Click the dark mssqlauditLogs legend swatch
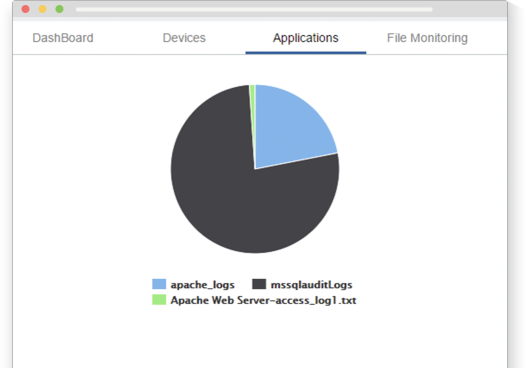The image size is (525, 368). 259,284
